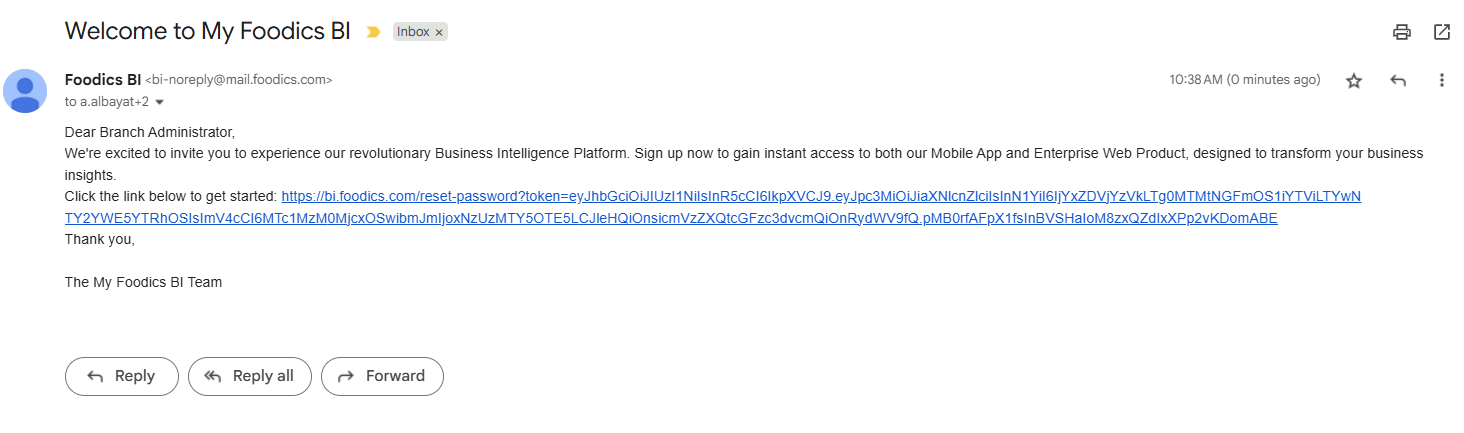Click the sender's profile avatar
The width and height of the screenshot is (1464, 433).
tap(25, 91)
